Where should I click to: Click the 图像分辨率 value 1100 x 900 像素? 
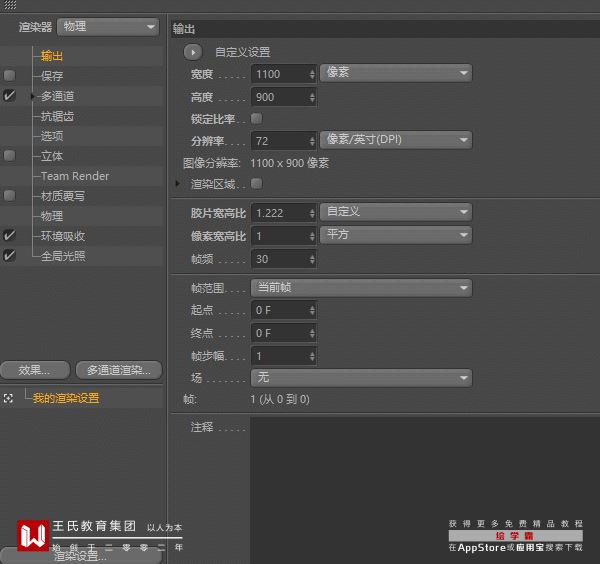click(x=290, y=163)
